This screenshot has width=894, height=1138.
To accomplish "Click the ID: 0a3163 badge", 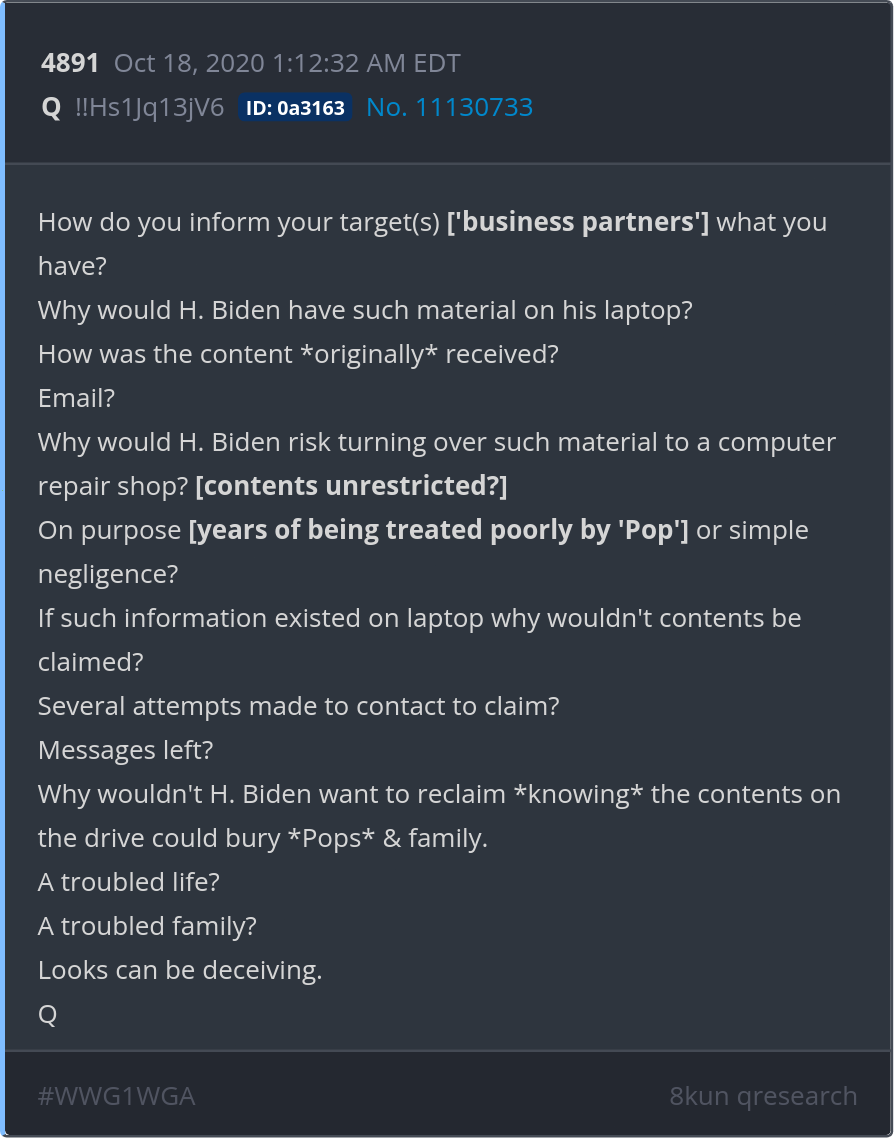I will (295, 108).
